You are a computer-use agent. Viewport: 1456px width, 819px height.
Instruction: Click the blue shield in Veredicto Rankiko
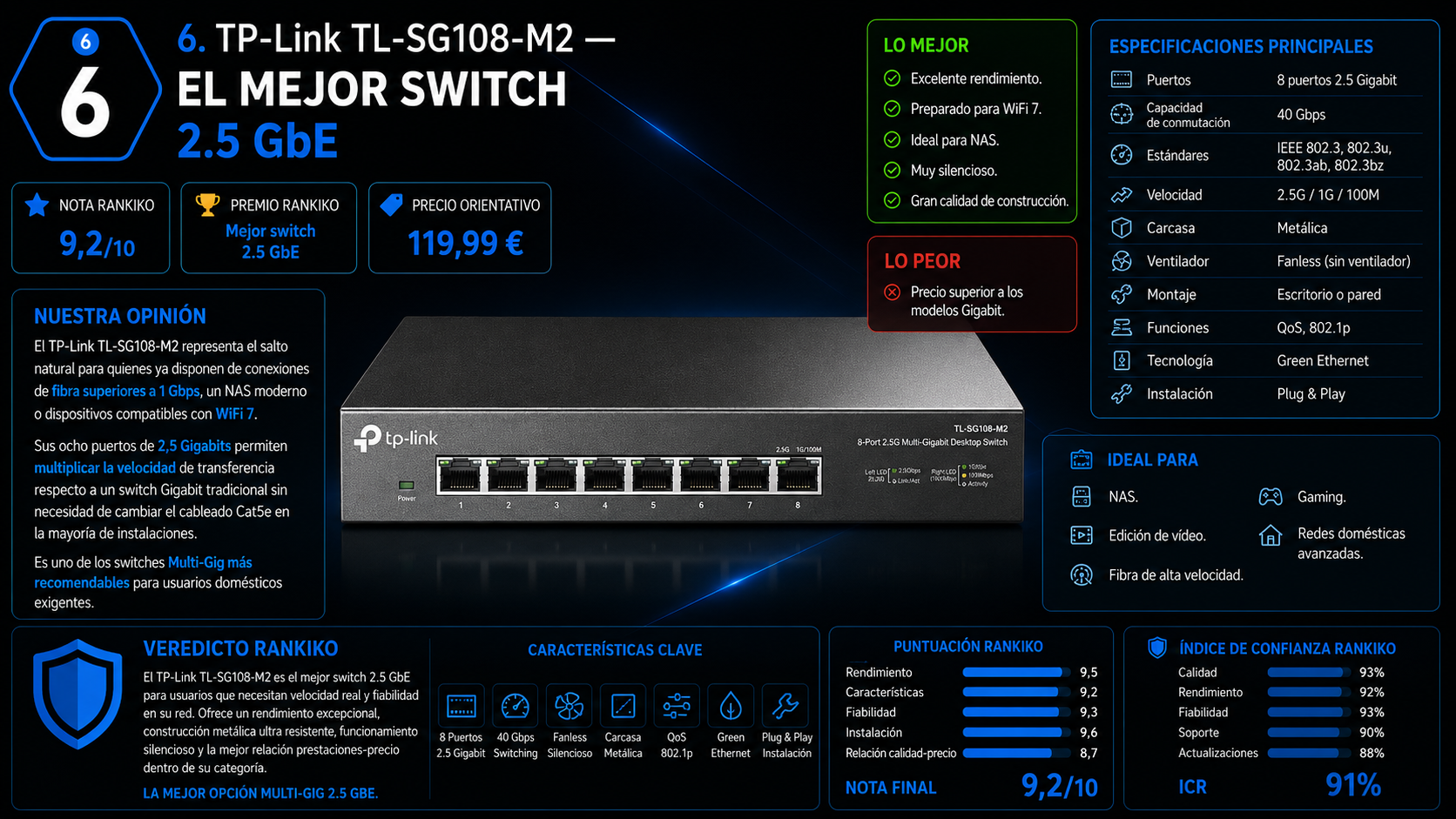coord(78,694)
